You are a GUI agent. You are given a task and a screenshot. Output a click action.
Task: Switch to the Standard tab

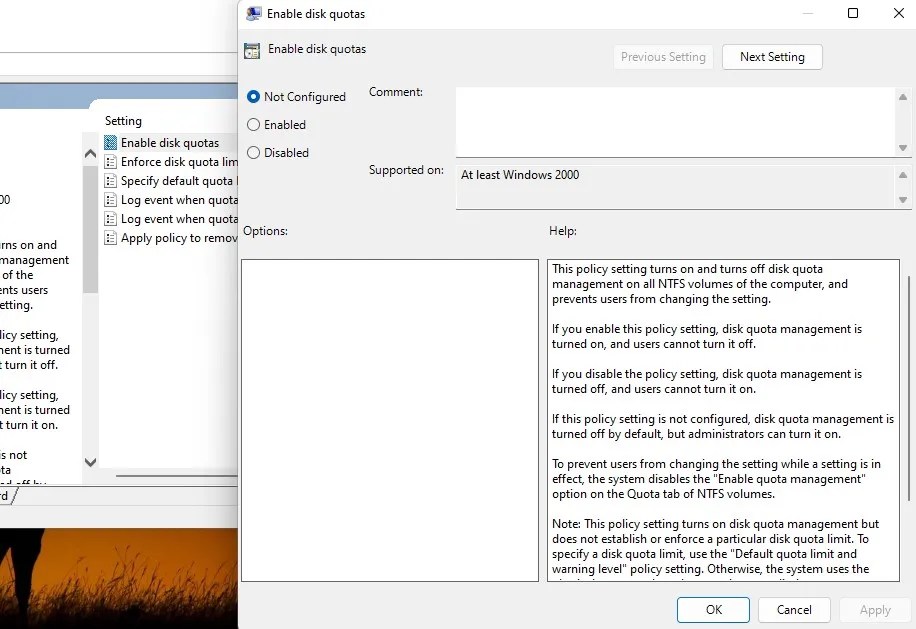click(x=7, y=495)
